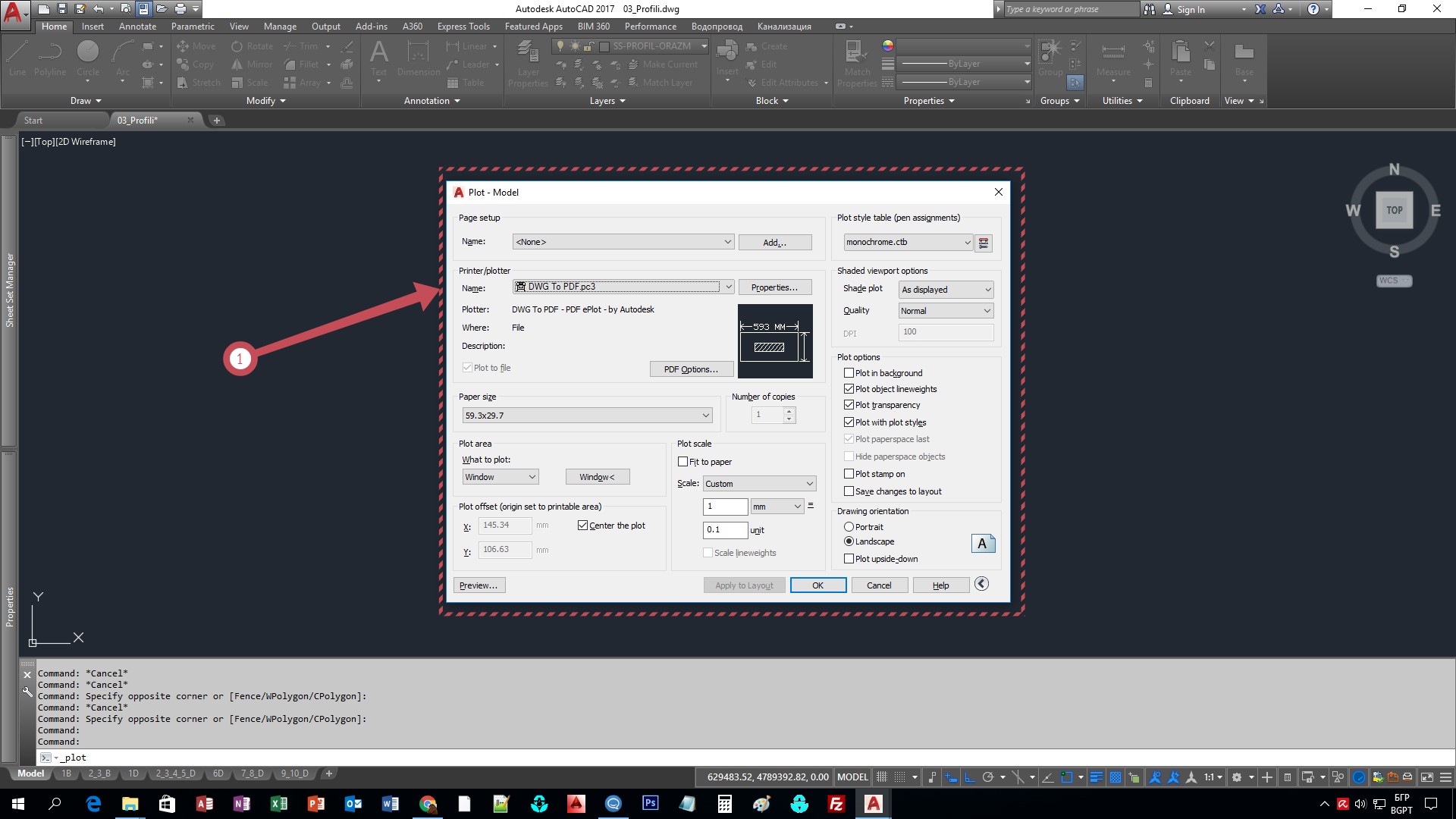This screenshot has height=819, width=1456.
Task: Select the Portrait orientation radio button
Action: (x=849, y=527)
